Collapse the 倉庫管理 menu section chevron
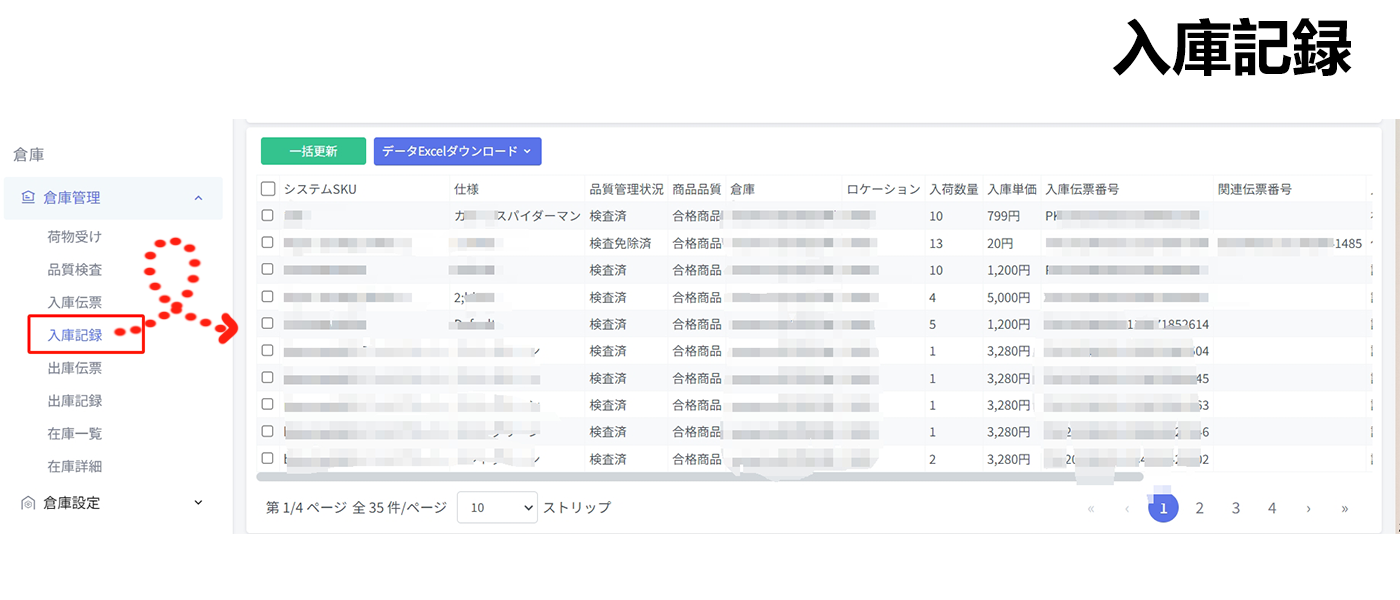 (198, 198)
